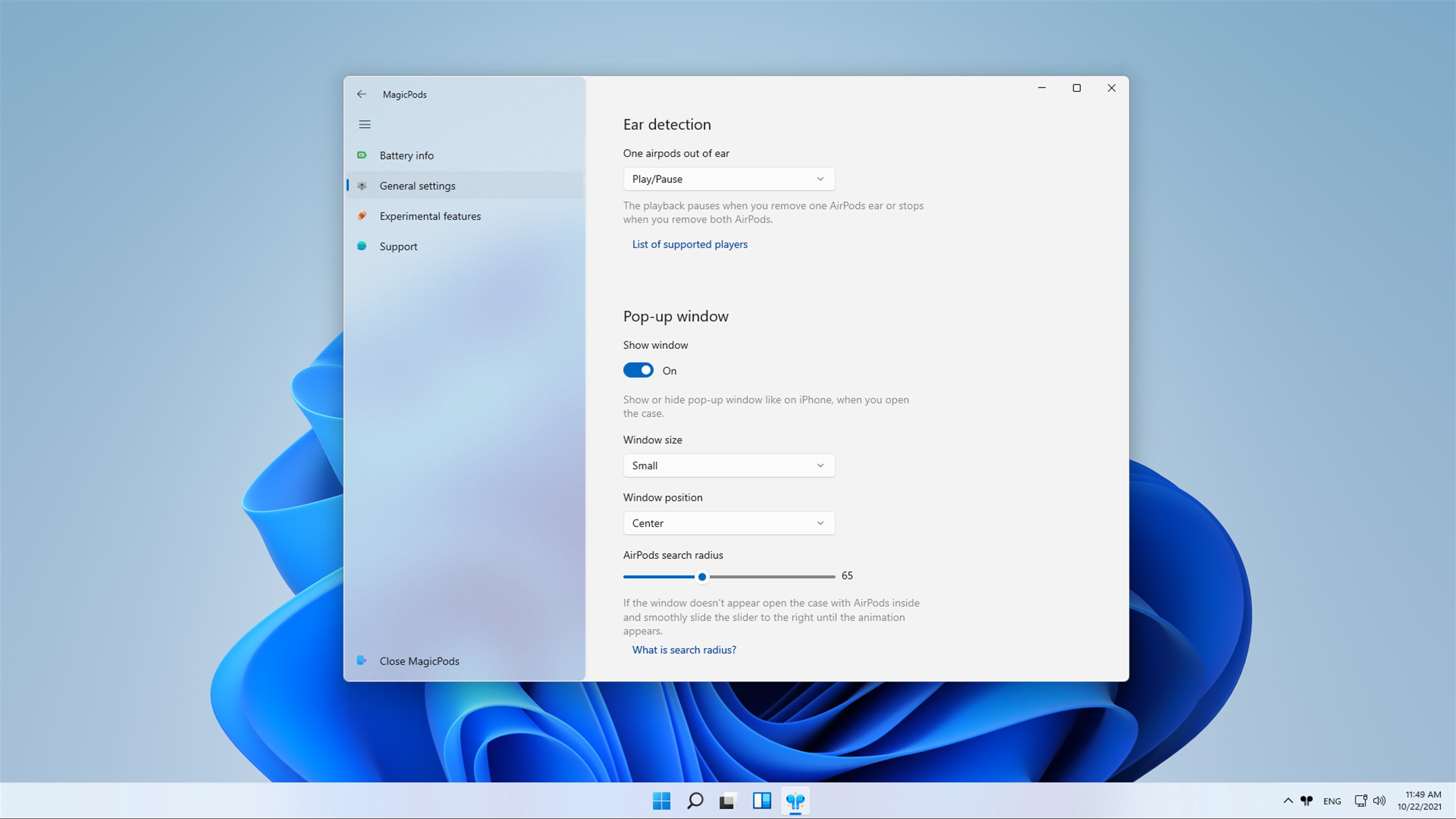Click What is search radius link
Viewport: 1456px width, 819px height.
[684, 650]
